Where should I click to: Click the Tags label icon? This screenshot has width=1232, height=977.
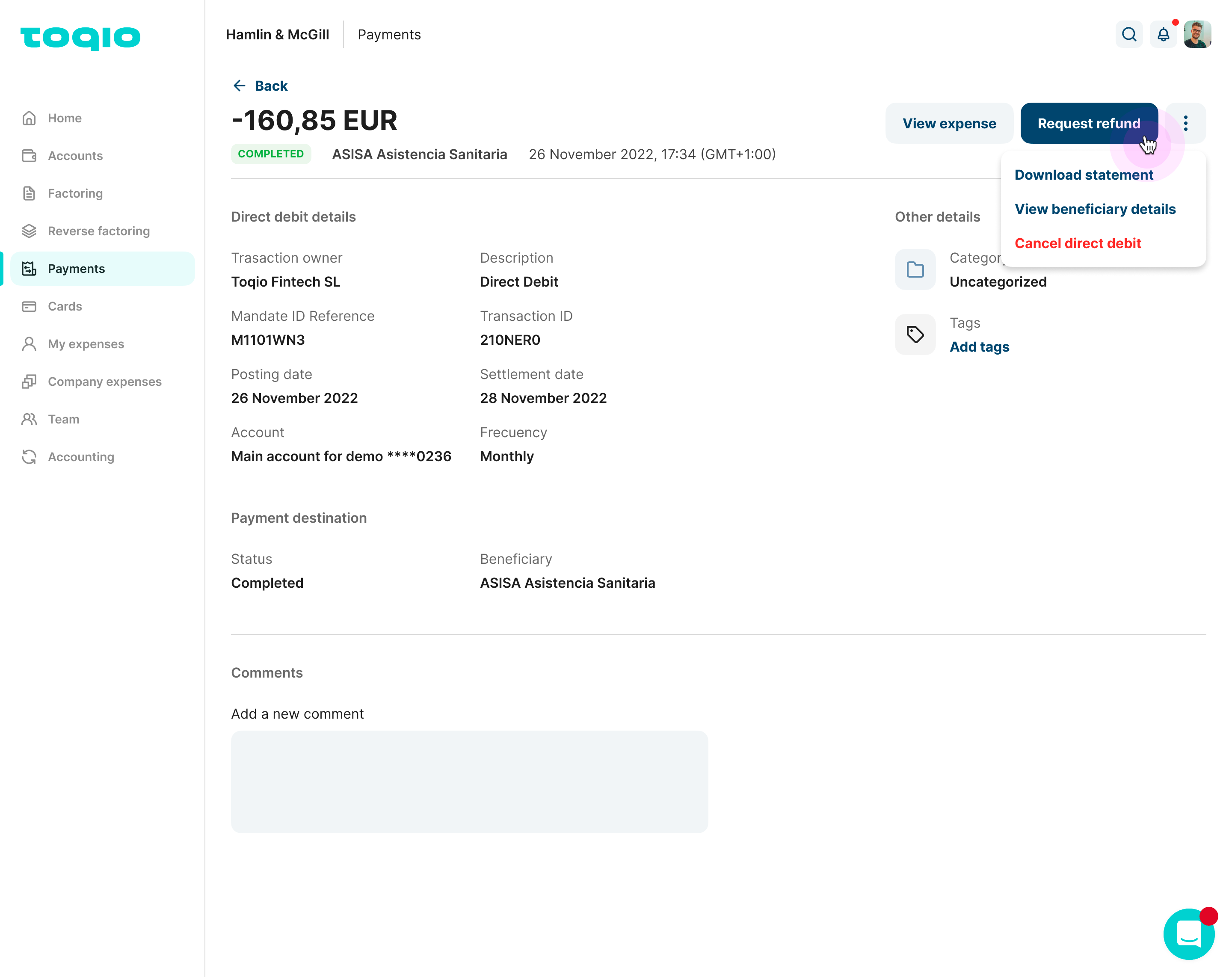point(915,334)
